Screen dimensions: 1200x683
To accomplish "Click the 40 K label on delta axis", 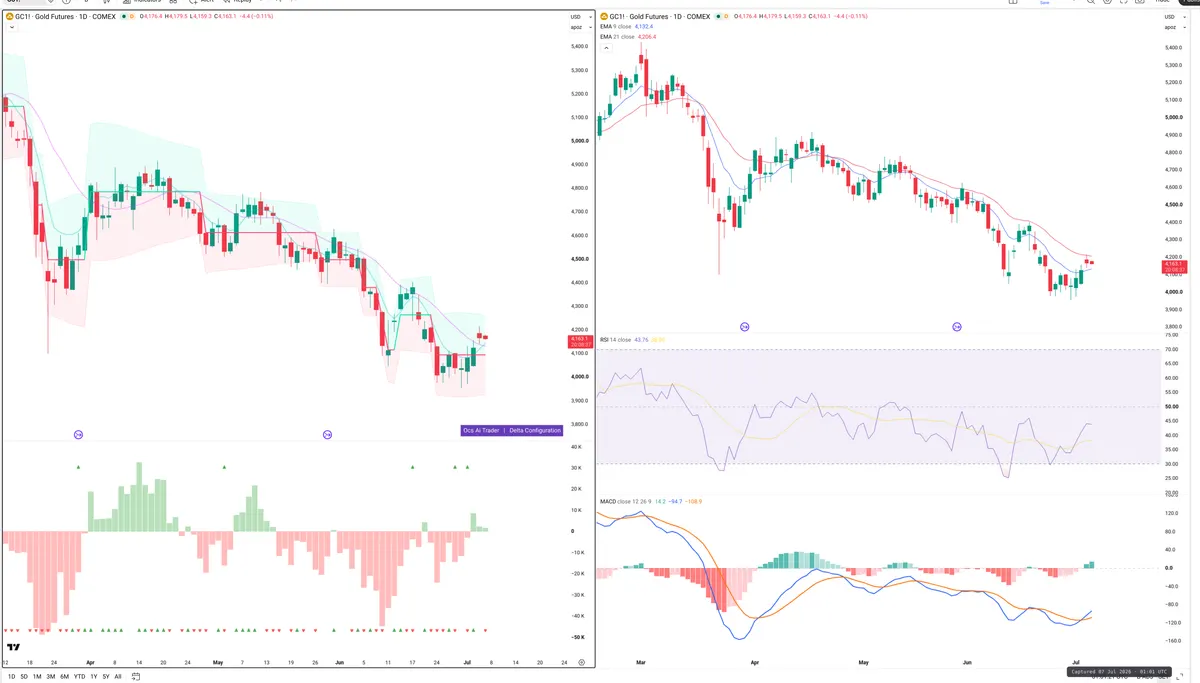I will [576, 447].
